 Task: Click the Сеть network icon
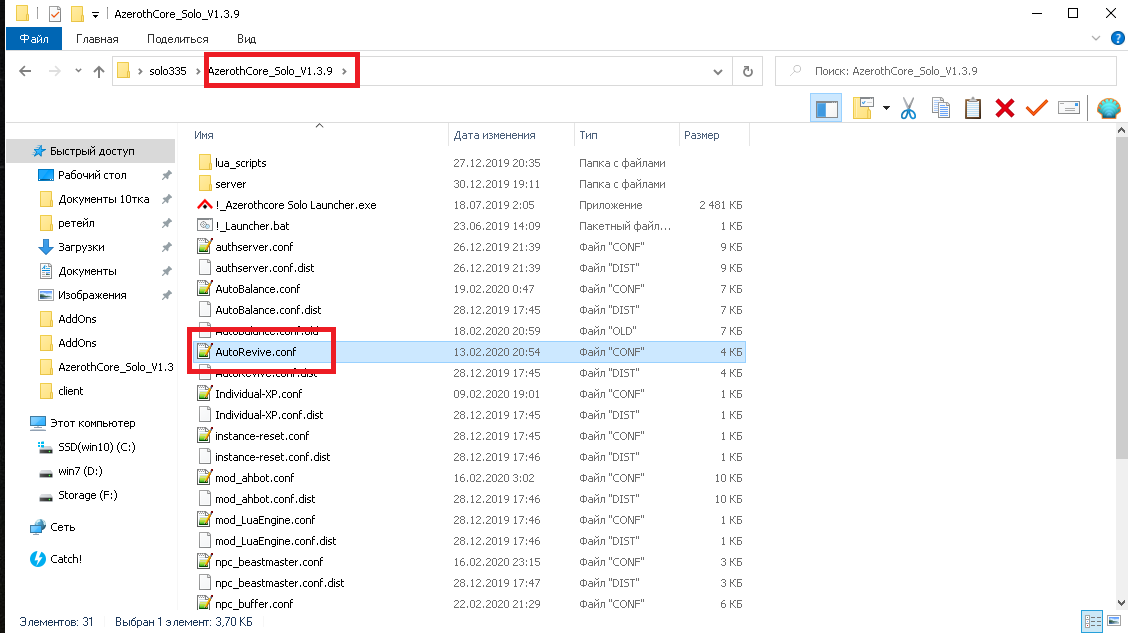tap(37, 527)
